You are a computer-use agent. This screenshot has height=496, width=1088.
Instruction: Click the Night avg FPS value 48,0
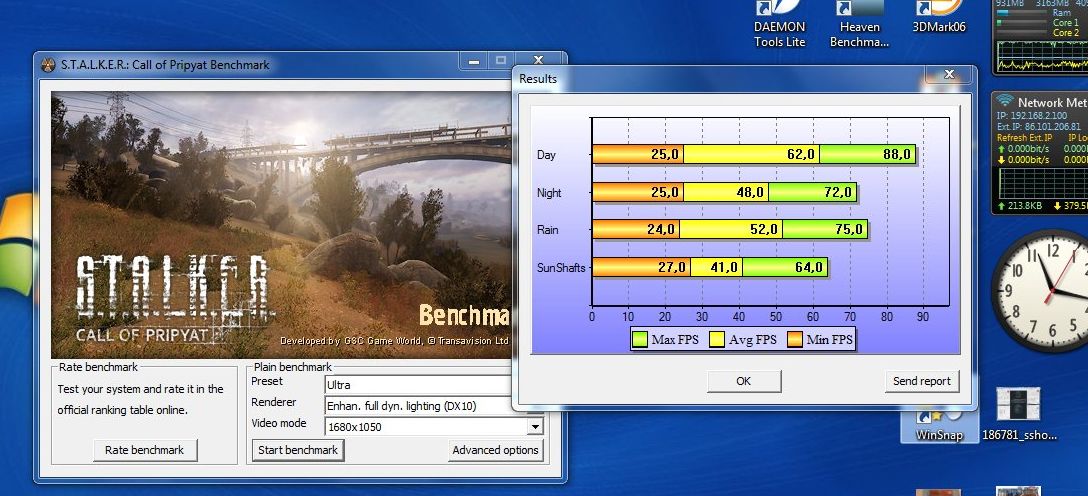(x=750, y=192)
